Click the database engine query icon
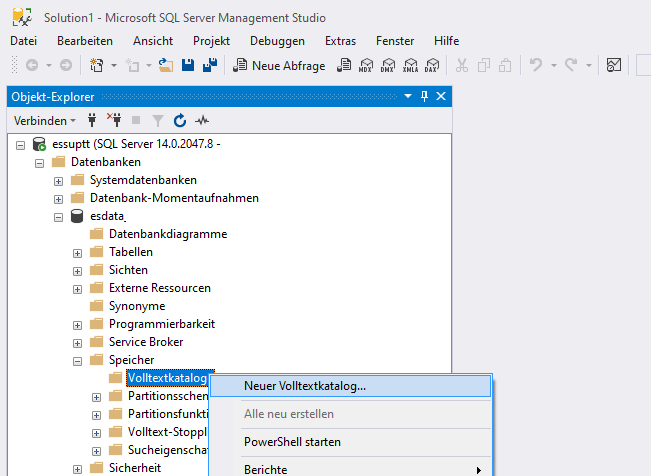This screenshot has width=651, height=476. click(x=344, y=65)
